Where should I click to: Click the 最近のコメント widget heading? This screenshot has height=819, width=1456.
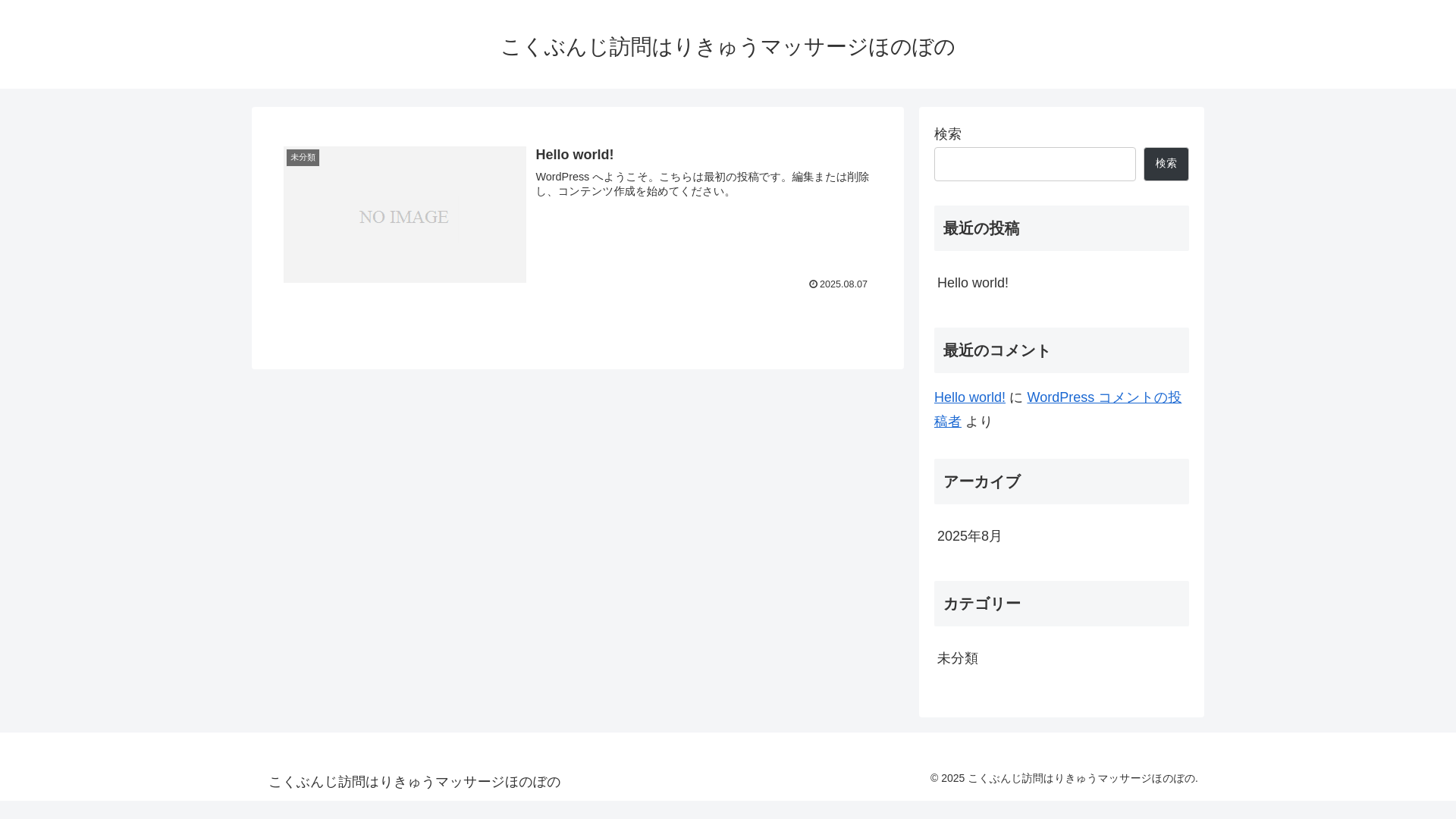pyautogui.click(x=1061, y=350)
